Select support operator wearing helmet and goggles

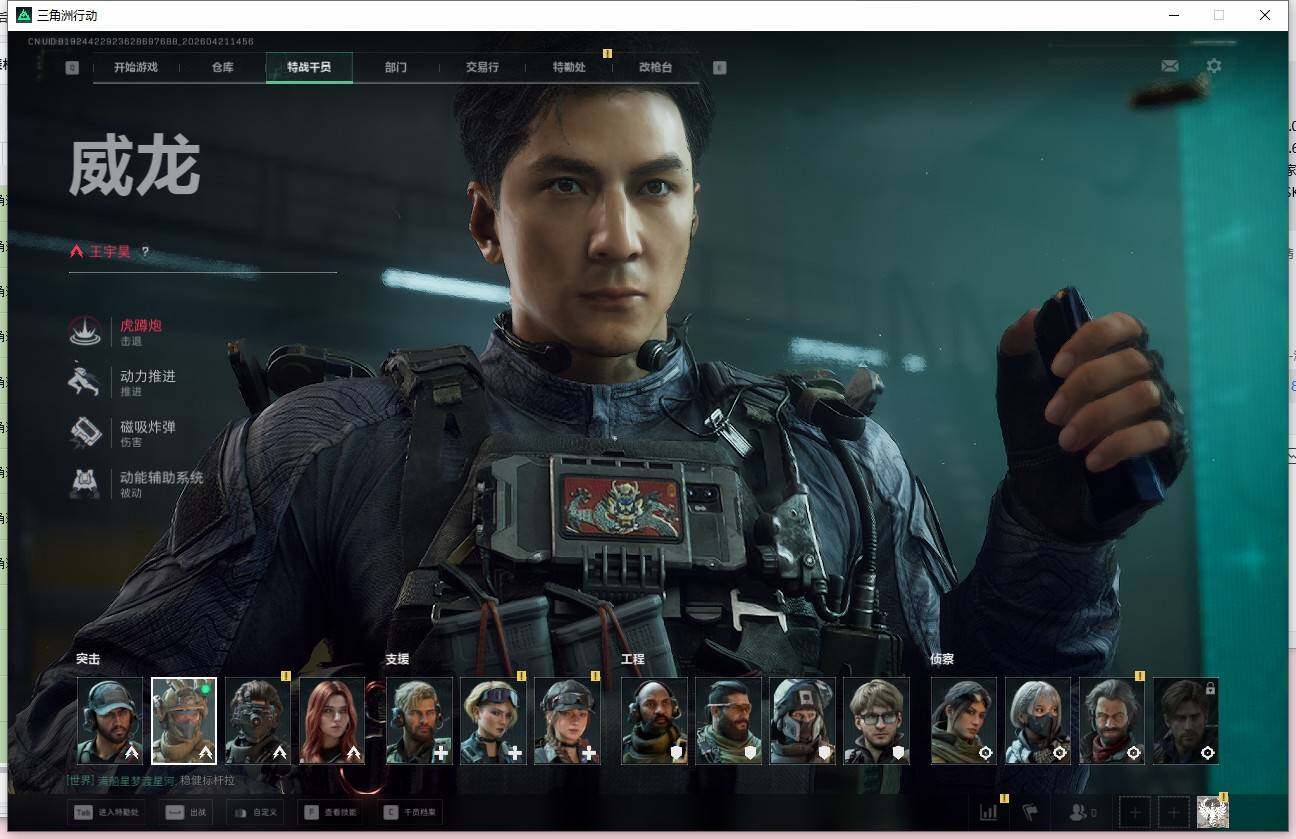coord(567,721)
